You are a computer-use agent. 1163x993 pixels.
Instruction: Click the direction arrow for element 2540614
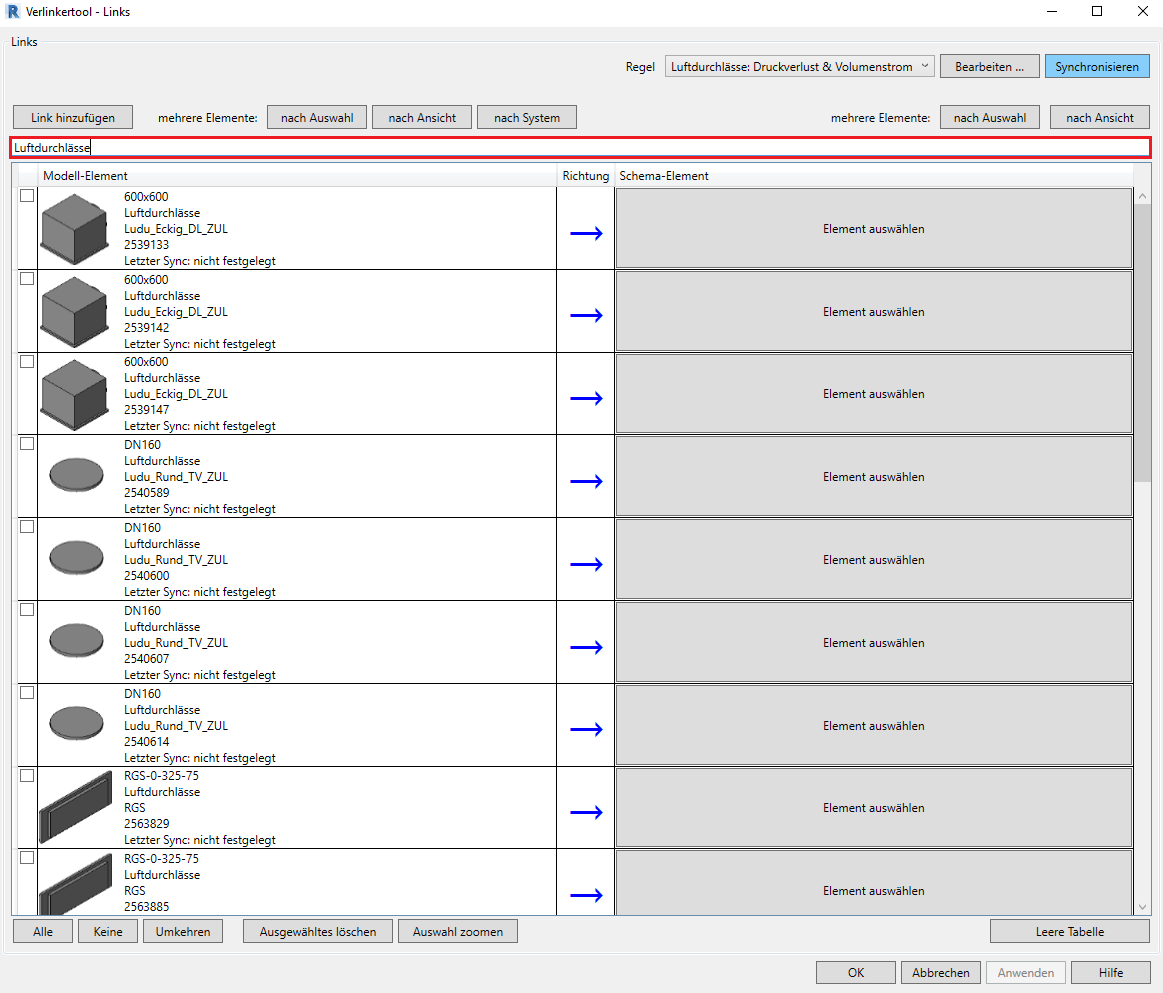(x=586, y=729)
